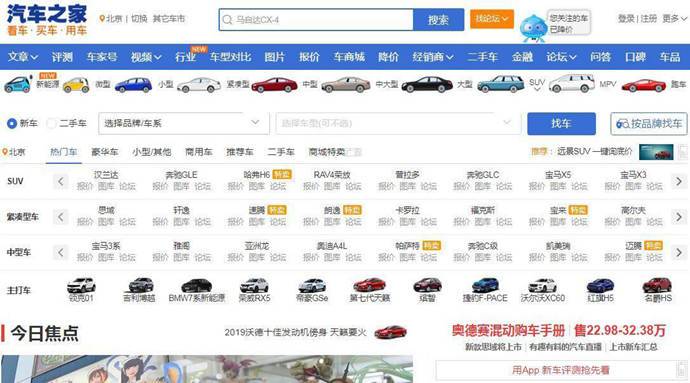Expand the 找论坛 orange dropdown

pyautogui.click(x=492, y=18)
